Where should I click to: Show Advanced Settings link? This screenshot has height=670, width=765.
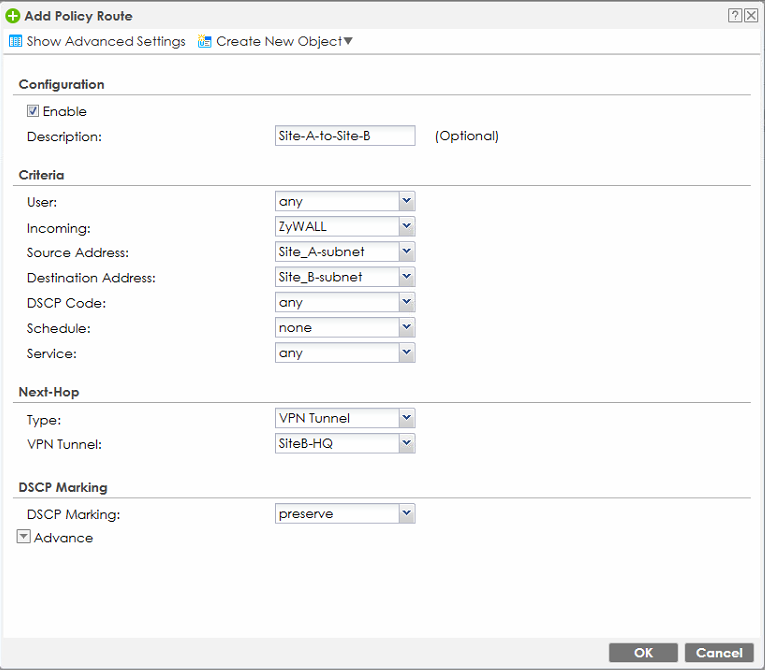point(106,42)
